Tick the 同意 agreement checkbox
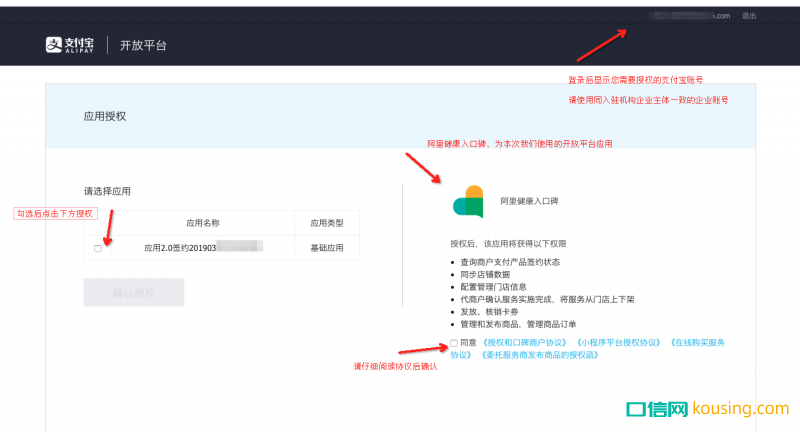Viewport: 800px width, 432px height. (x=454, y=343)
